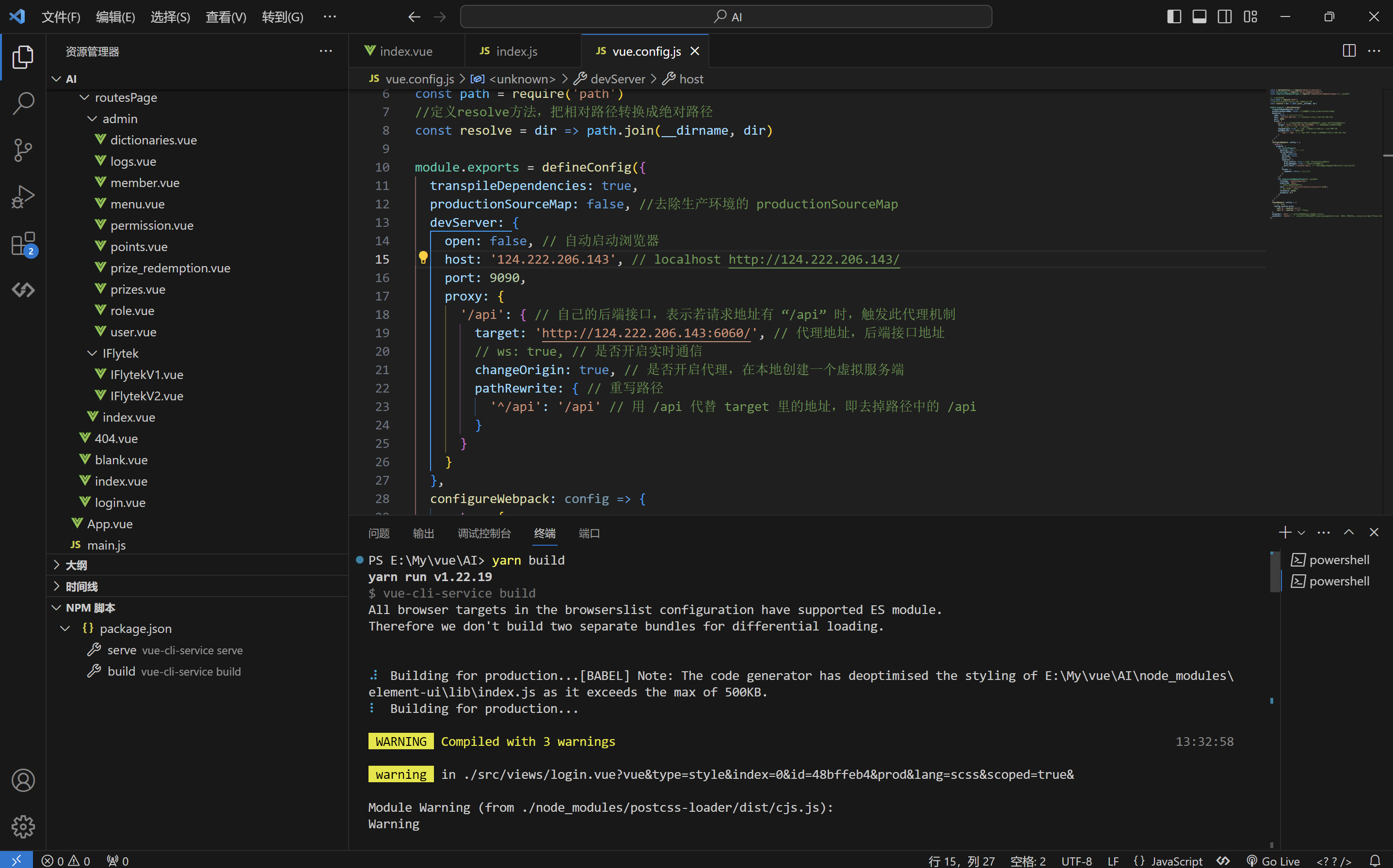Open the 查看(V) menu
The image size is (1393, 868).
tap(225, 17)
